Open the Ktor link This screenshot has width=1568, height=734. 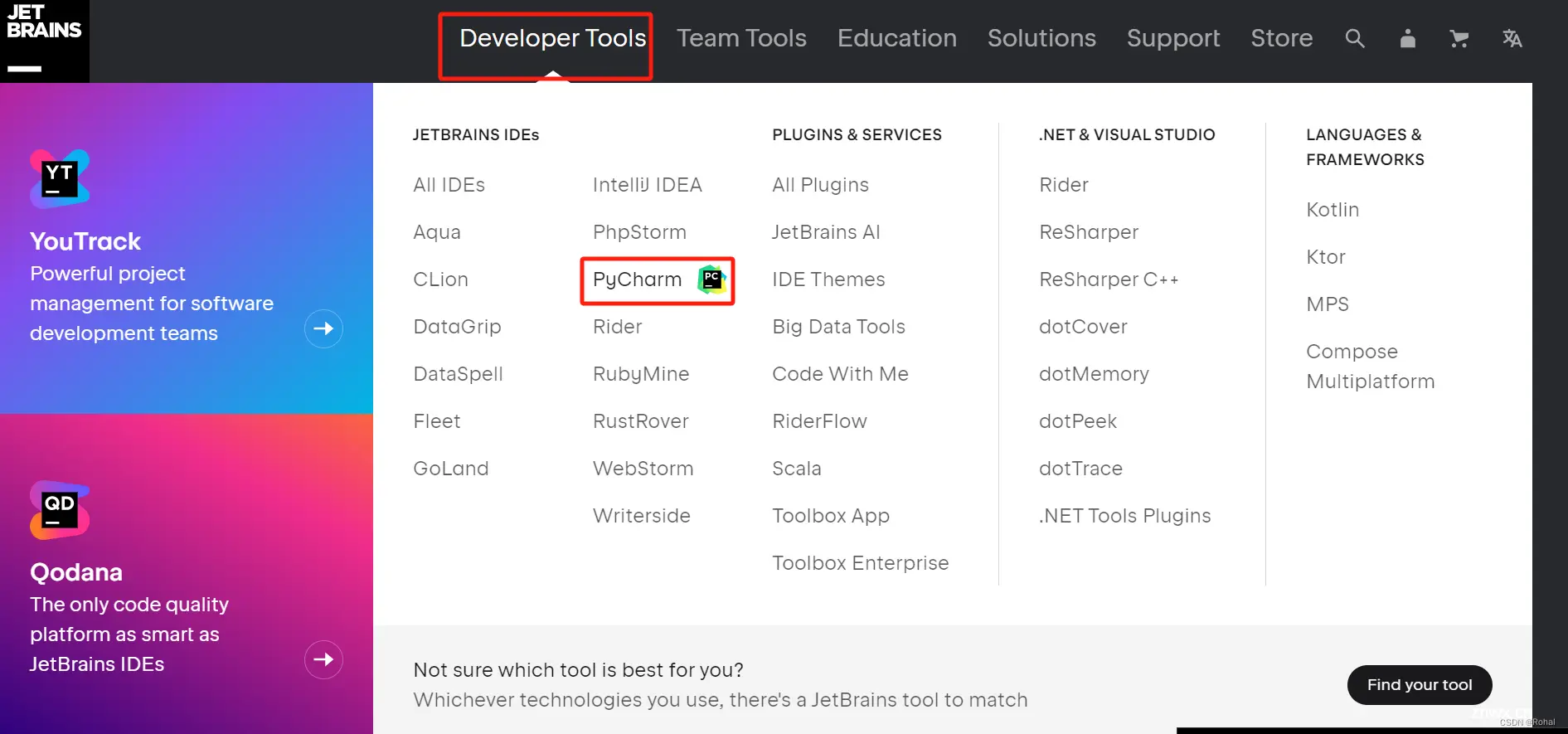[x=1326, y=257]
